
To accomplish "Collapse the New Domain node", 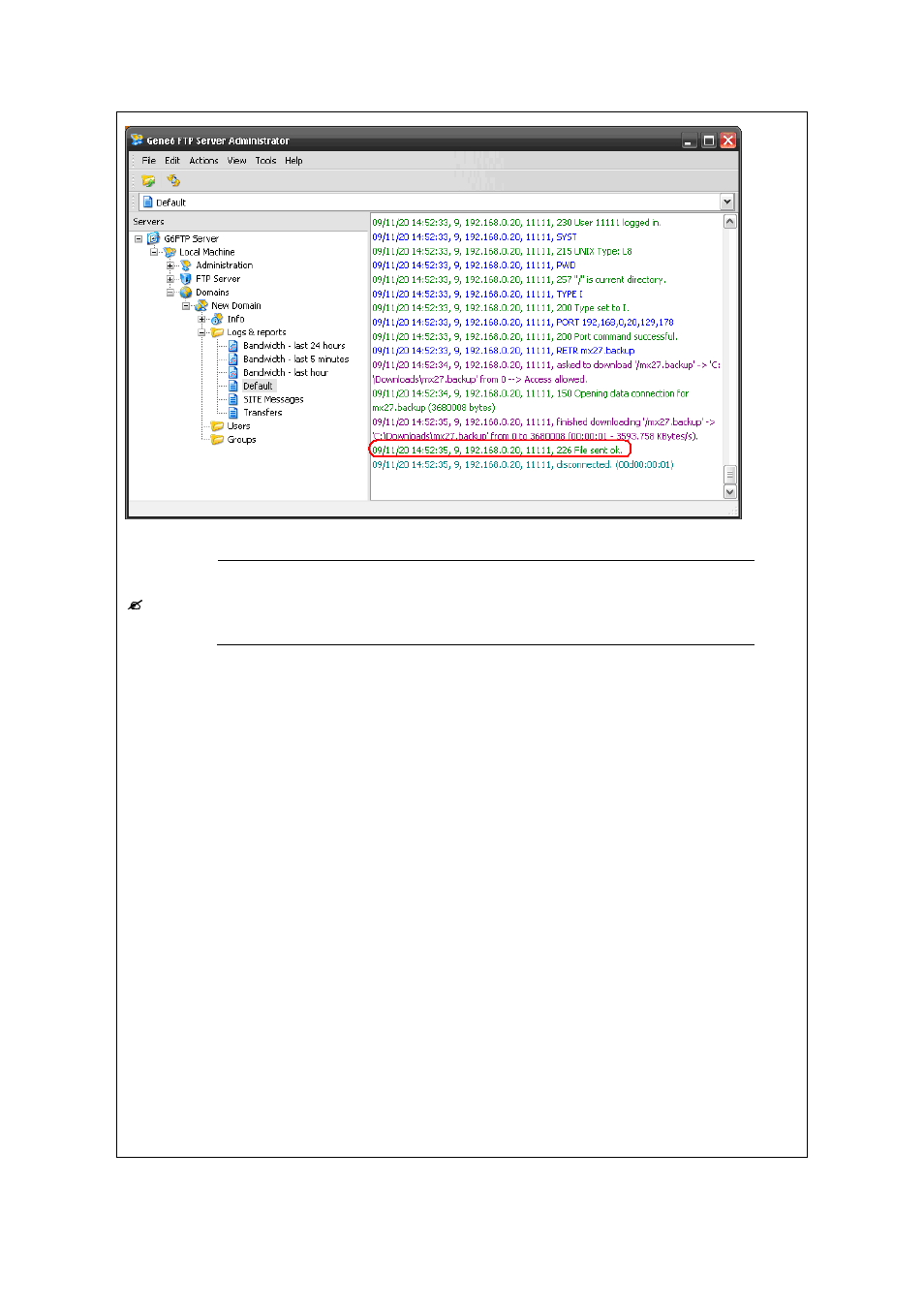I will point(186,306).
